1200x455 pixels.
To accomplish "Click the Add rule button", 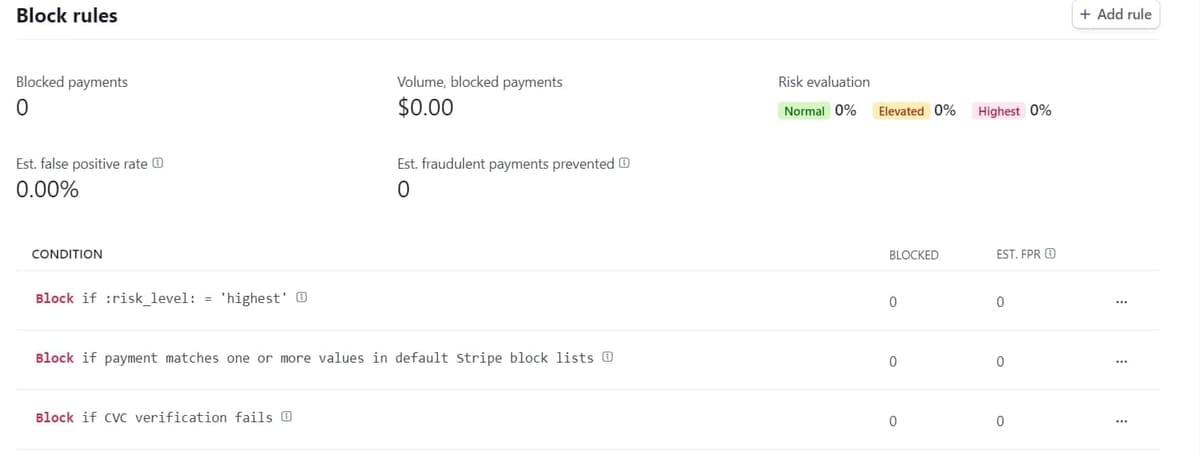I will tap(1116, 15).
